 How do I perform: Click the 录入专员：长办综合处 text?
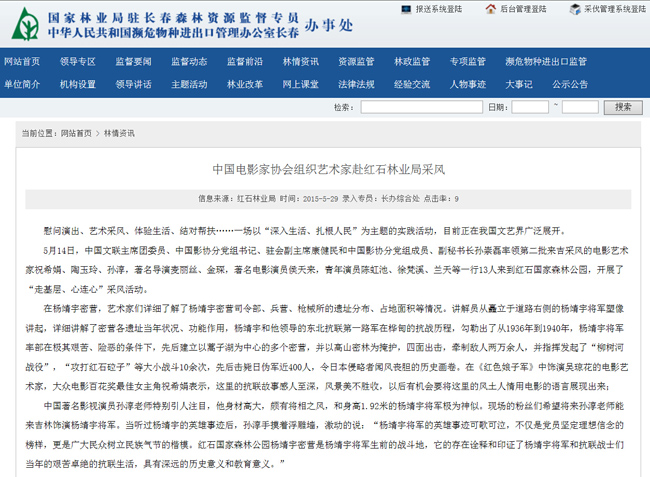(381, 199)
